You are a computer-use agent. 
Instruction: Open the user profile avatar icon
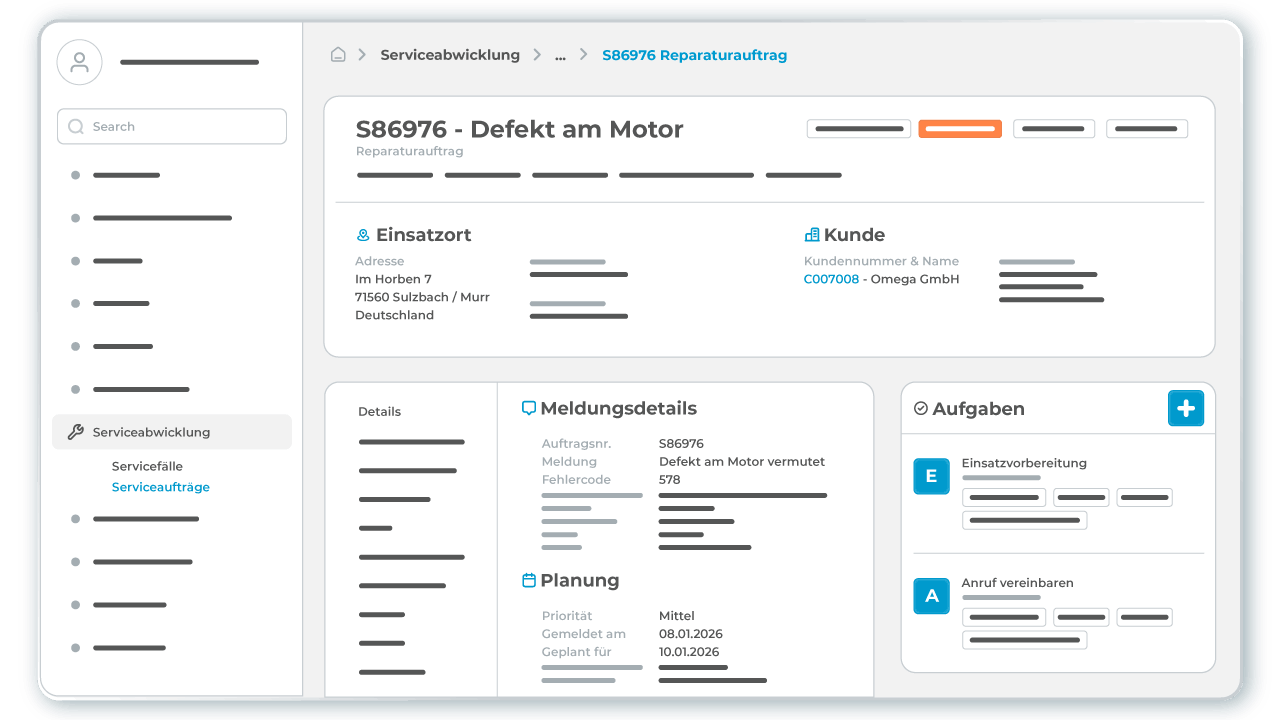(x=79, y=62)
